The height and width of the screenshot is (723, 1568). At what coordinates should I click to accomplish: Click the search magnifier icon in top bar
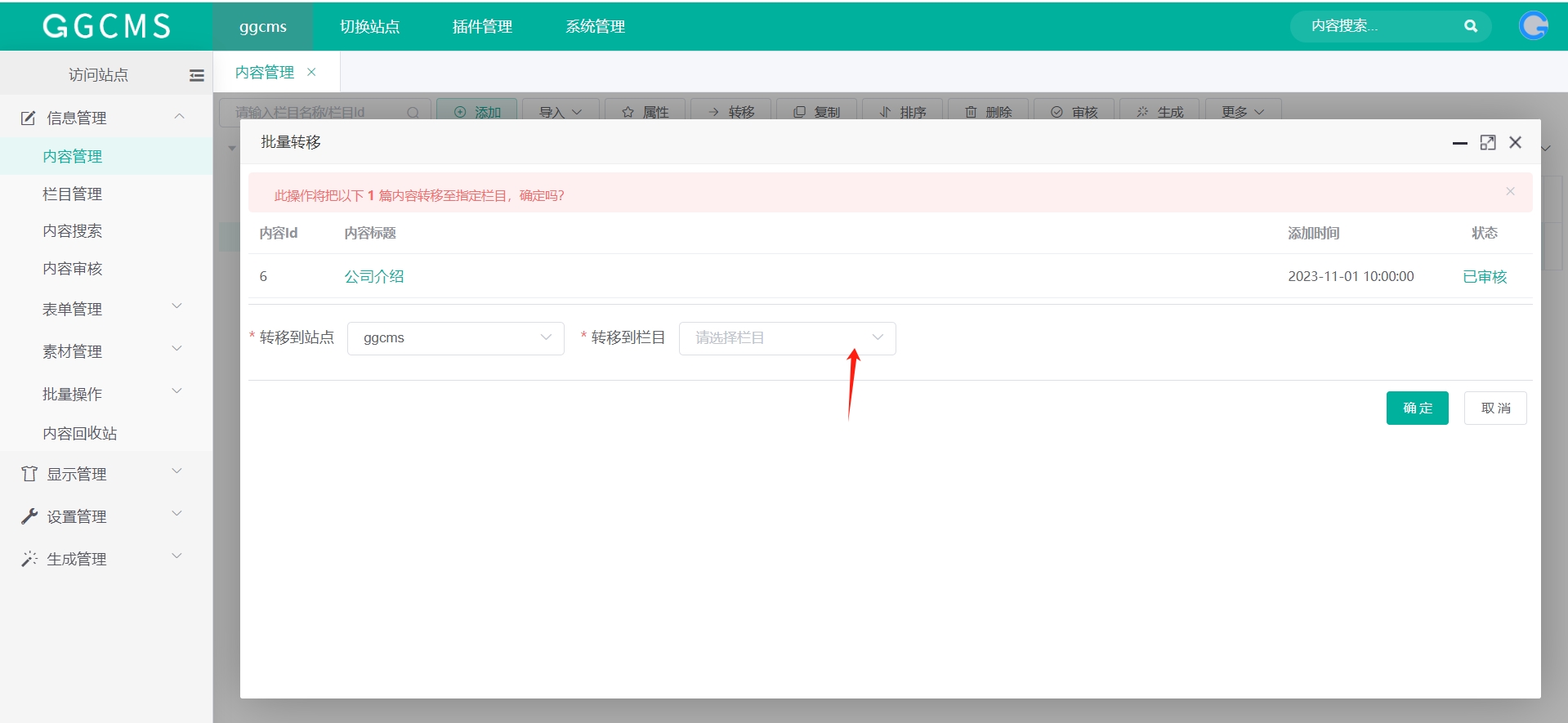coord(1470,26)
